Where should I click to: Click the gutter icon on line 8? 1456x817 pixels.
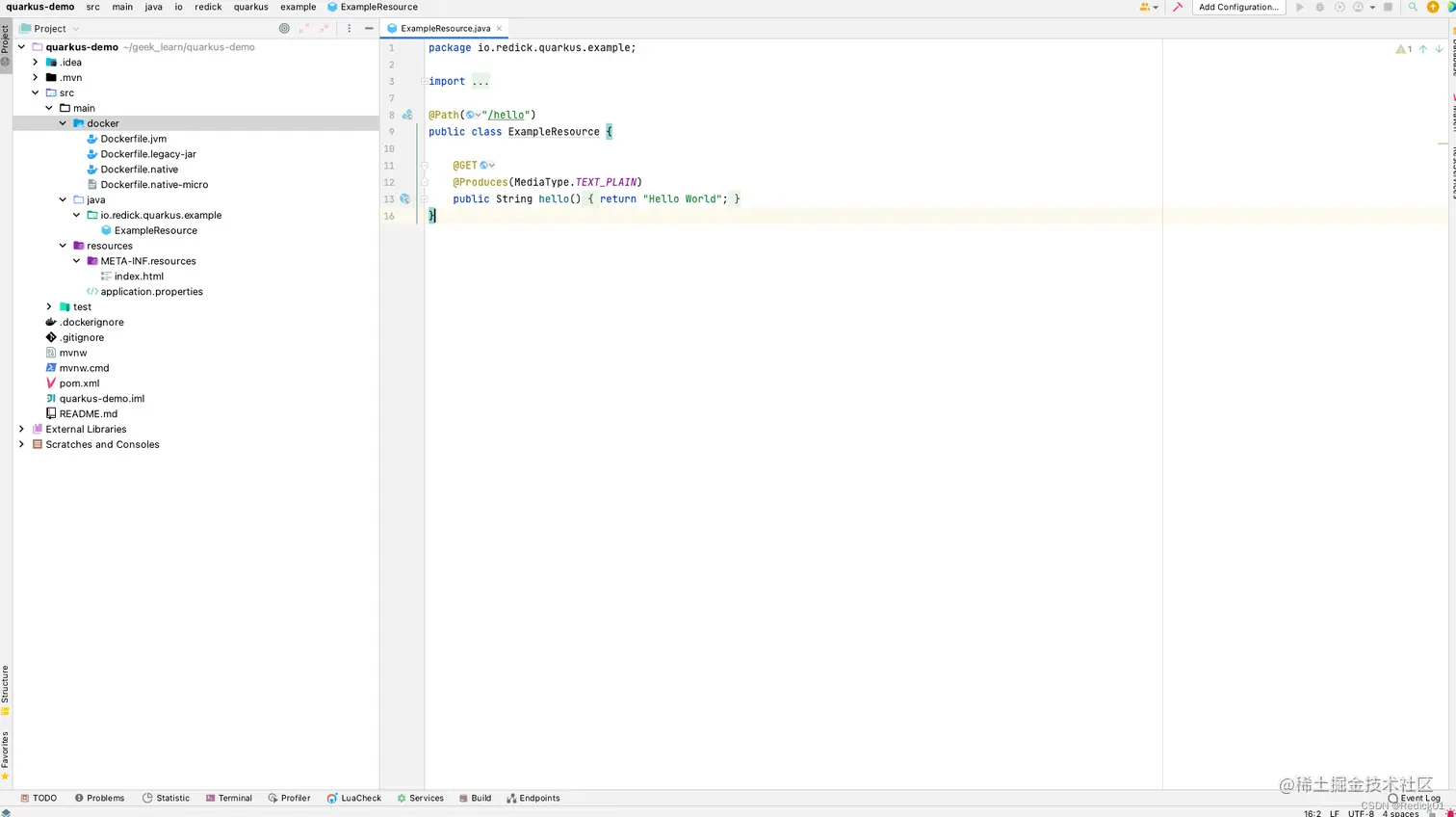tap(407, 115)
